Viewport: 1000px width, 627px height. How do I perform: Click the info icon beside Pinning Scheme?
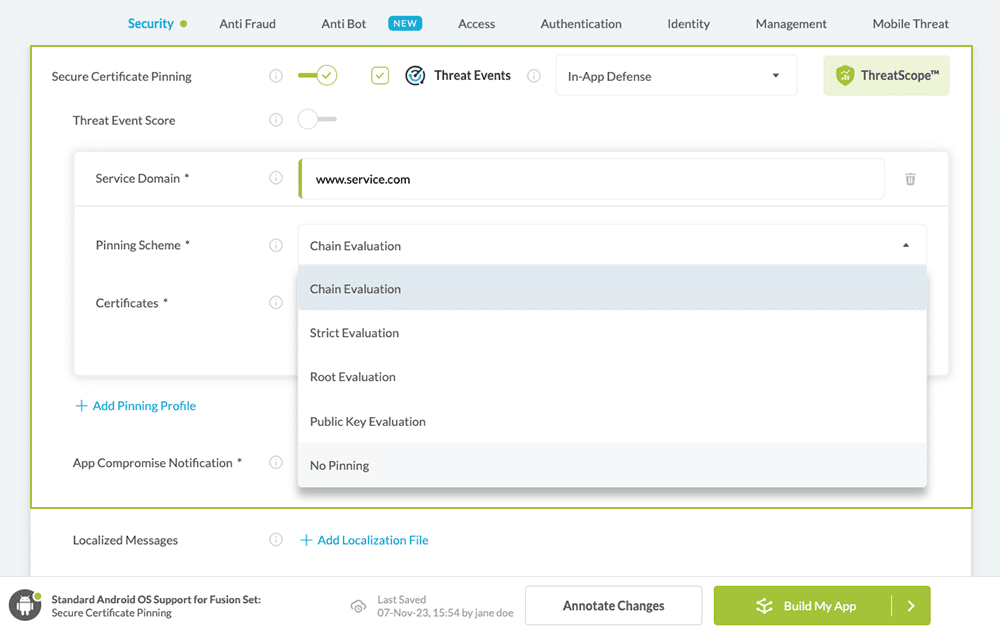276,245
